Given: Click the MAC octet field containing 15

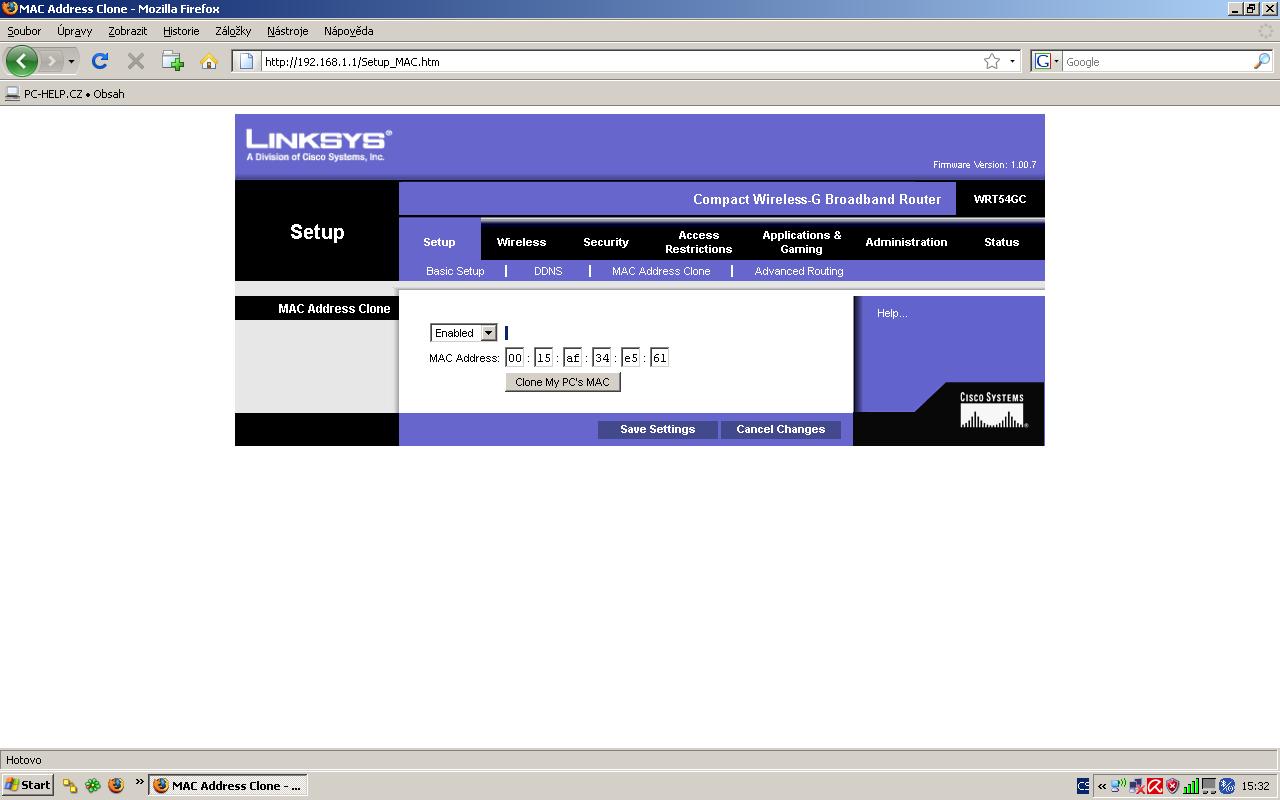Looking at the screenshot, I should click(544, 358).
